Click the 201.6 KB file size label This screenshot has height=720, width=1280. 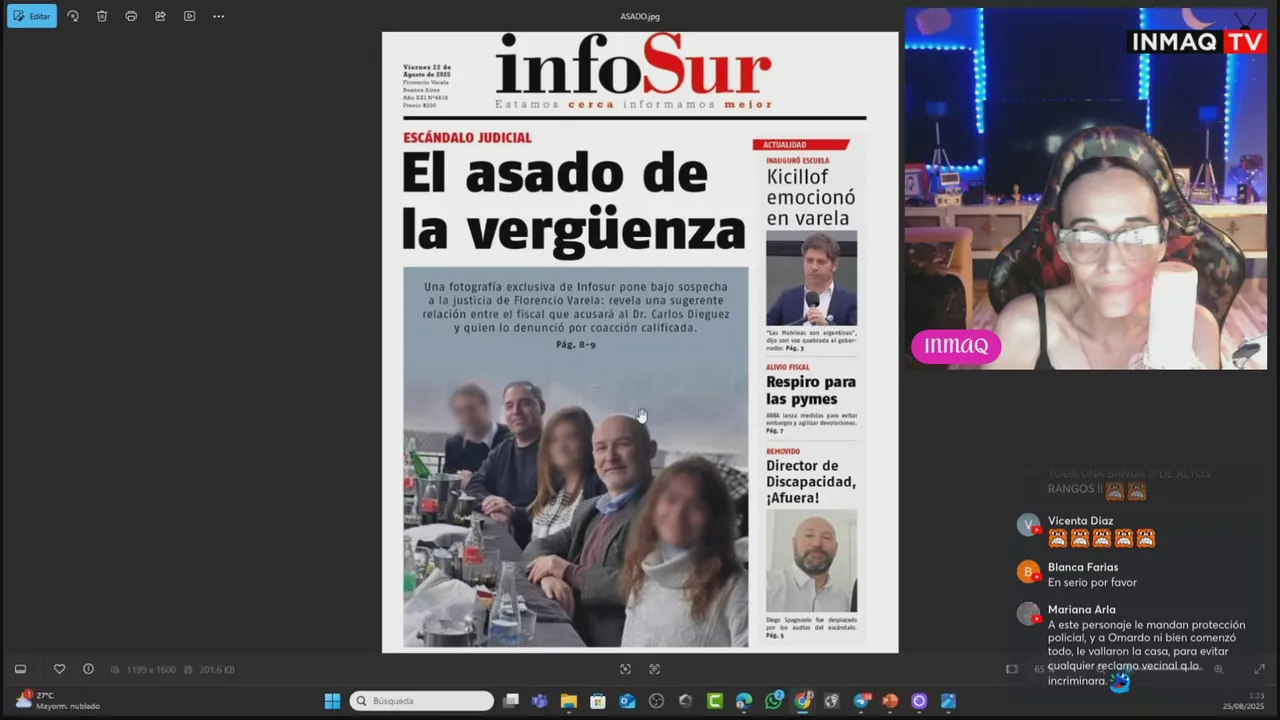point(216,670)
